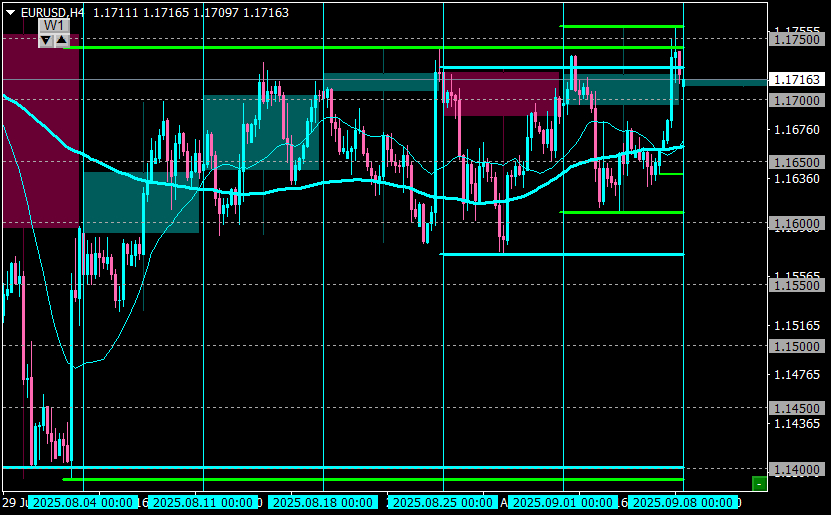Select the 2025.08.04 00:00 date marker
Image resolution: width=831 pixels, height=515 pixels.
pyautogui.click(x=83, y=502)
